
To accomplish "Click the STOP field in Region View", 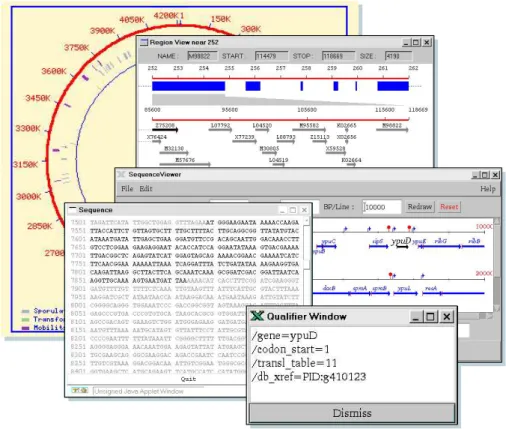I will pyautogui.click(x=338, y=56).
